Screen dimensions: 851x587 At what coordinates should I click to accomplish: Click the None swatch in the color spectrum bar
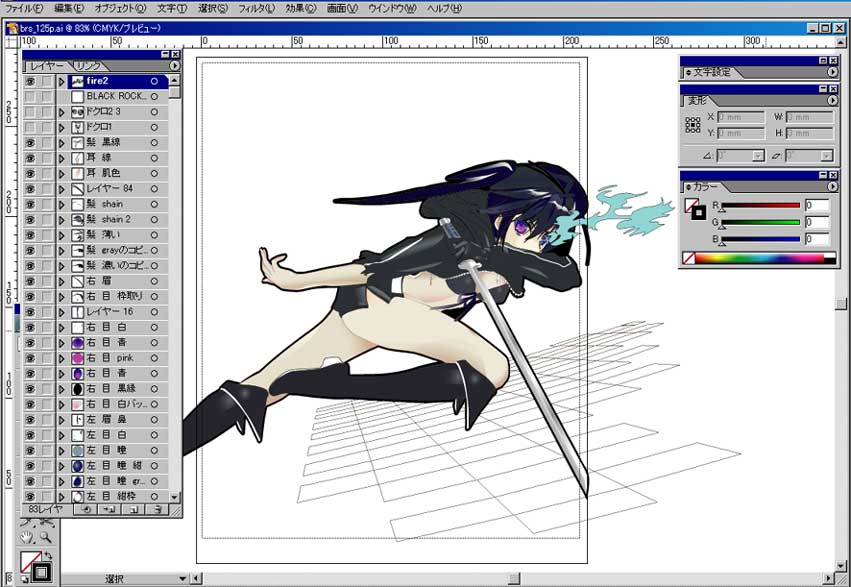click(689, 258)
